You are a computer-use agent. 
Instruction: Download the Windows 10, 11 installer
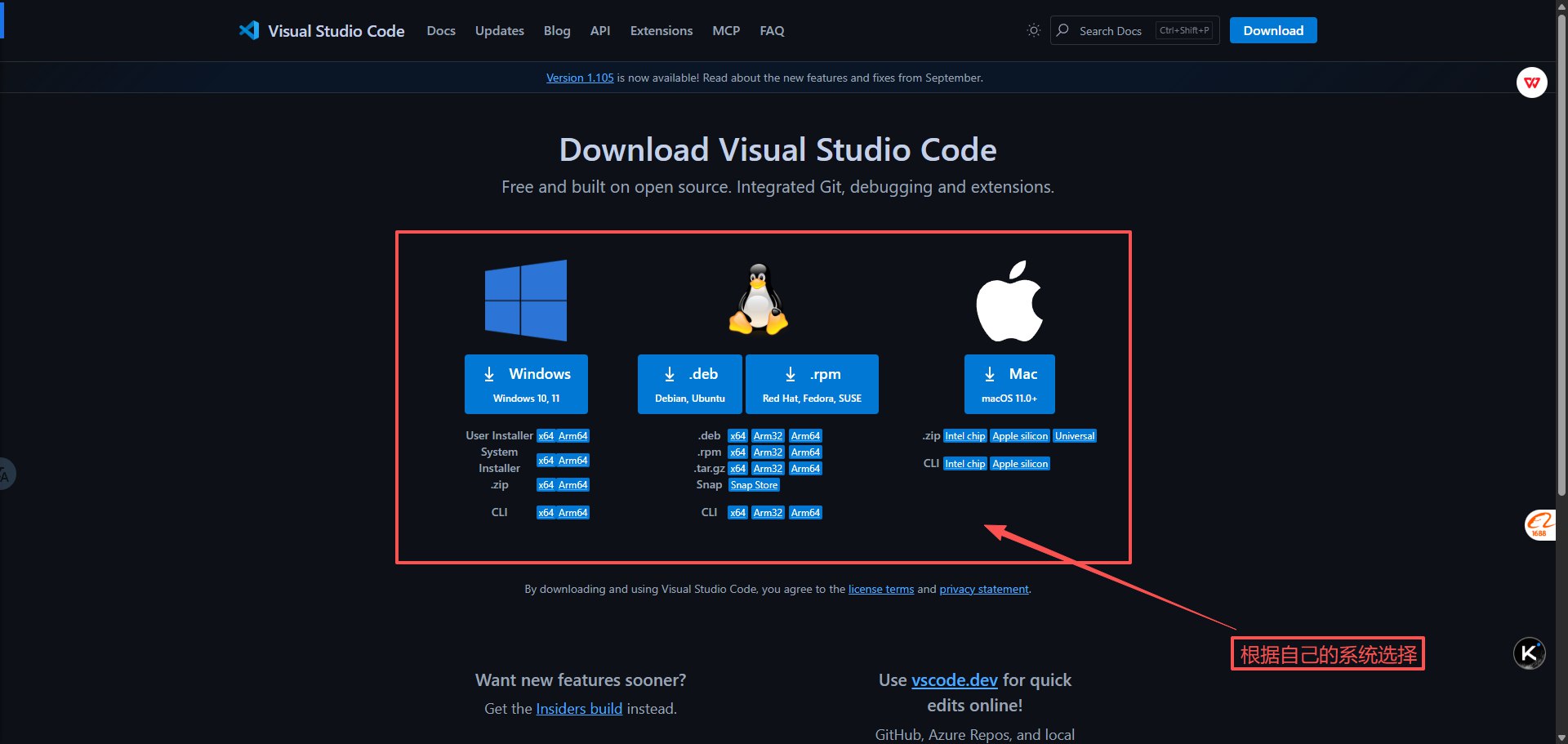[x=526, y=384]
